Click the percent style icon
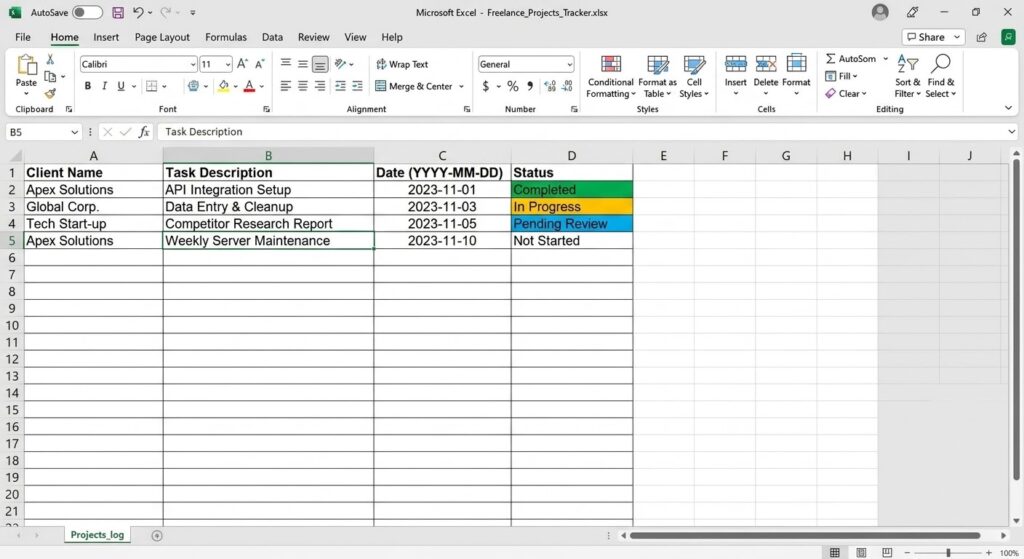 tap(513, 86)
